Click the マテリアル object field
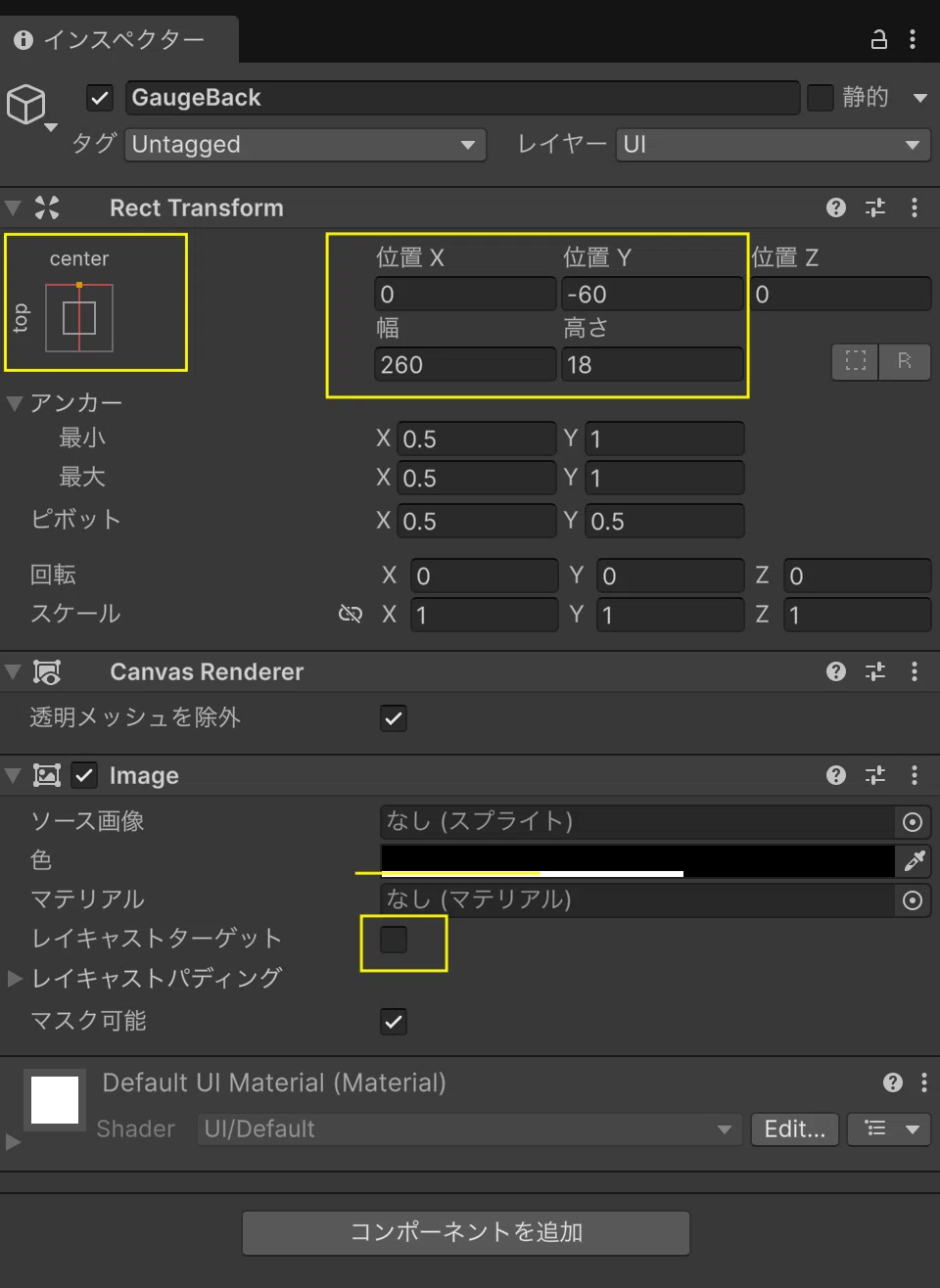The image size is (940, 1288). (x=637, y=900)
